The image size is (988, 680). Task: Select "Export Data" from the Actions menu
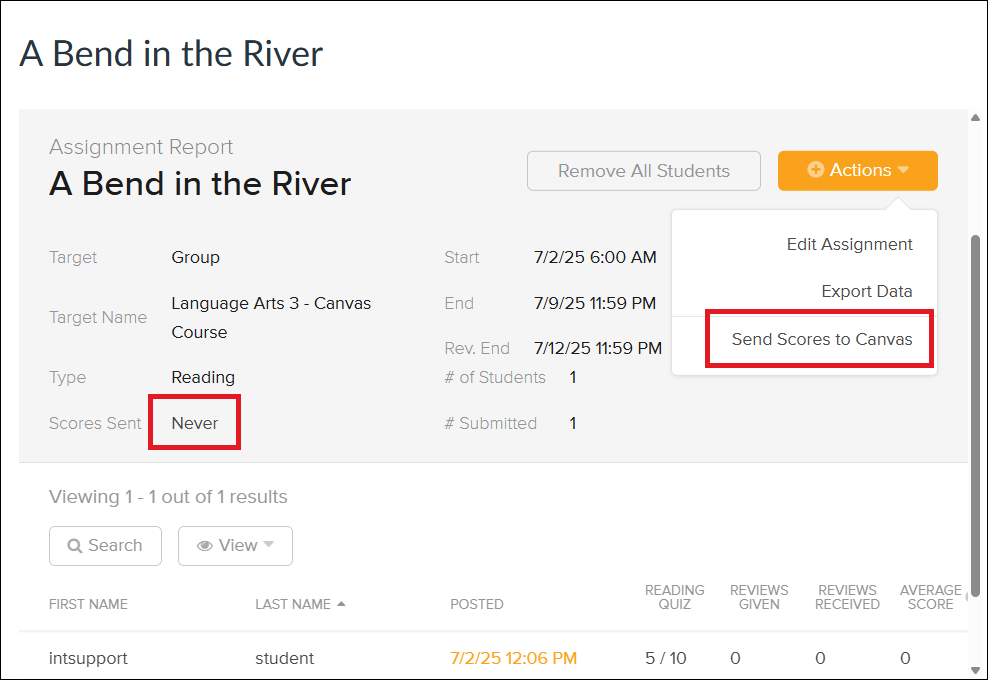pos(867,291)
